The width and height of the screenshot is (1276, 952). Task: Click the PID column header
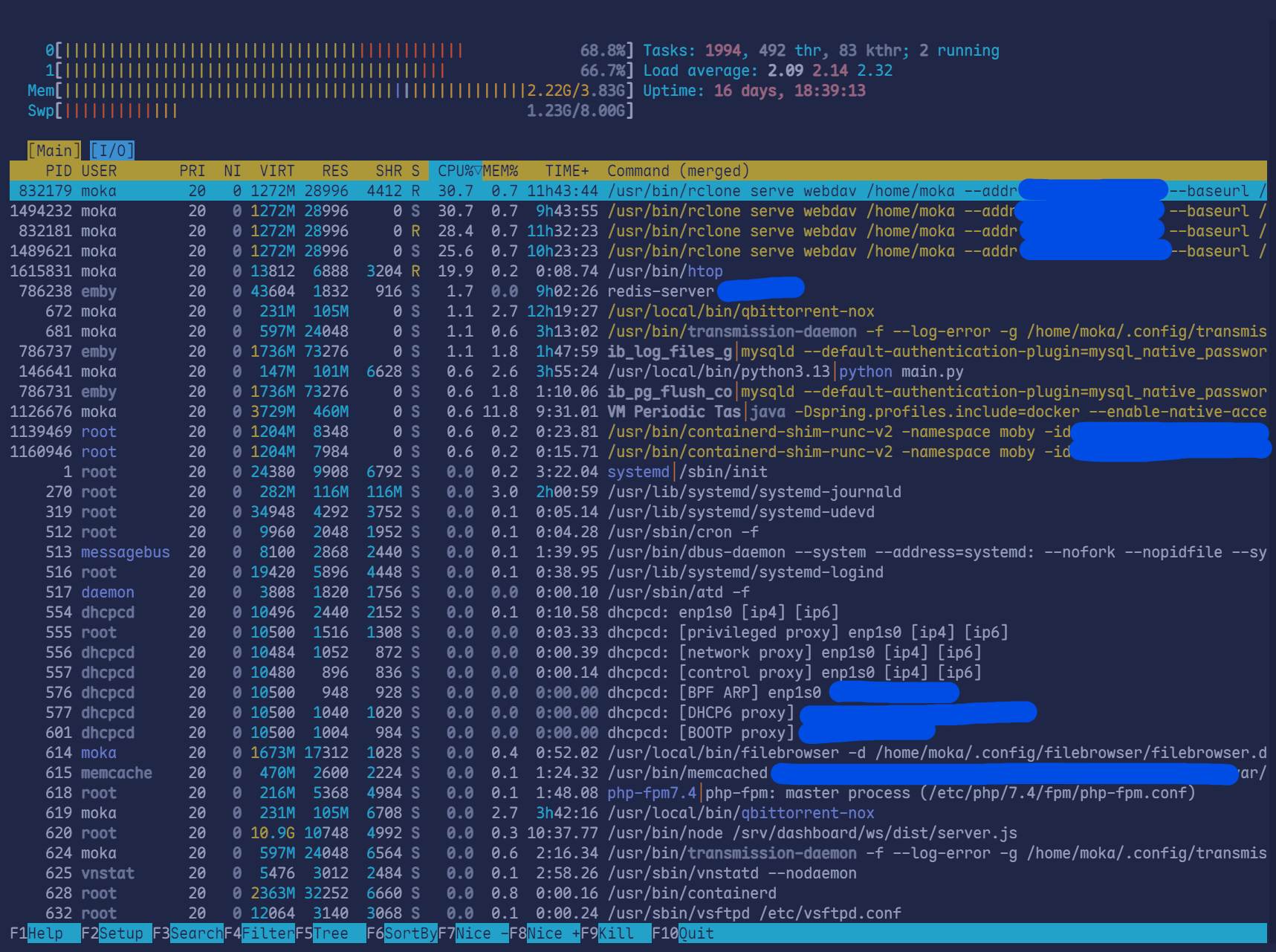(58, 171)
